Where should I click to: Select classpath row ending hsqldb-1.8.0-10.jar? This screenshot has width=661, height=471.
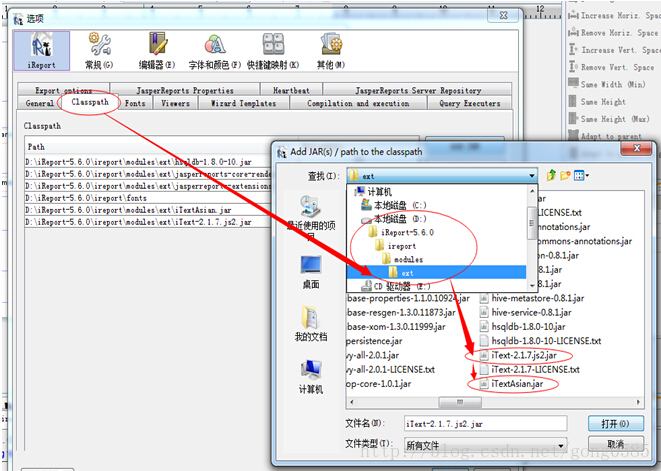tap(148, 162)
